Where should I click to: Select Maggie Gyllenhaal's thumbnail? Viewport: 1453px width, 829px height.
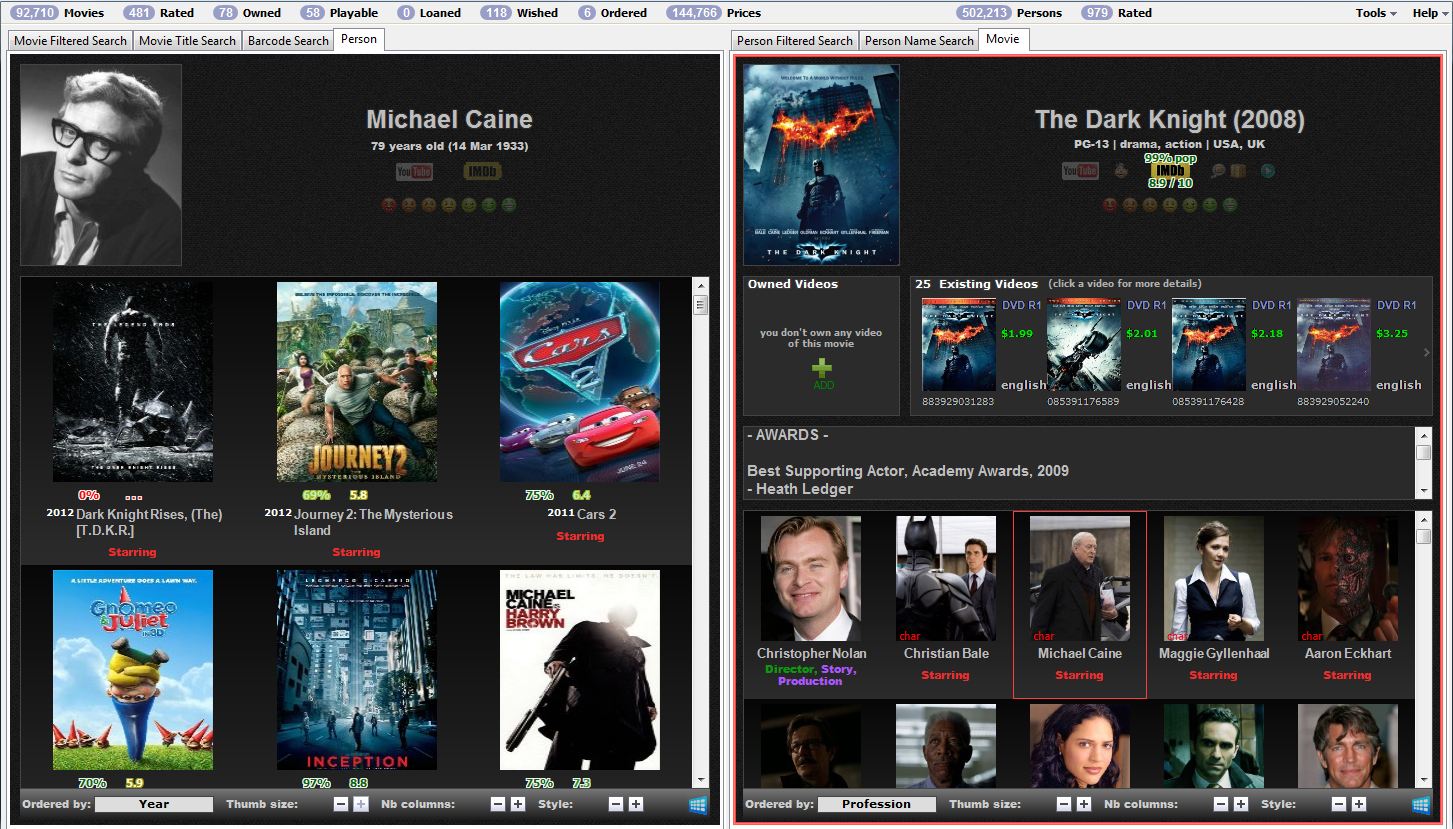(x=1214, y=578)
